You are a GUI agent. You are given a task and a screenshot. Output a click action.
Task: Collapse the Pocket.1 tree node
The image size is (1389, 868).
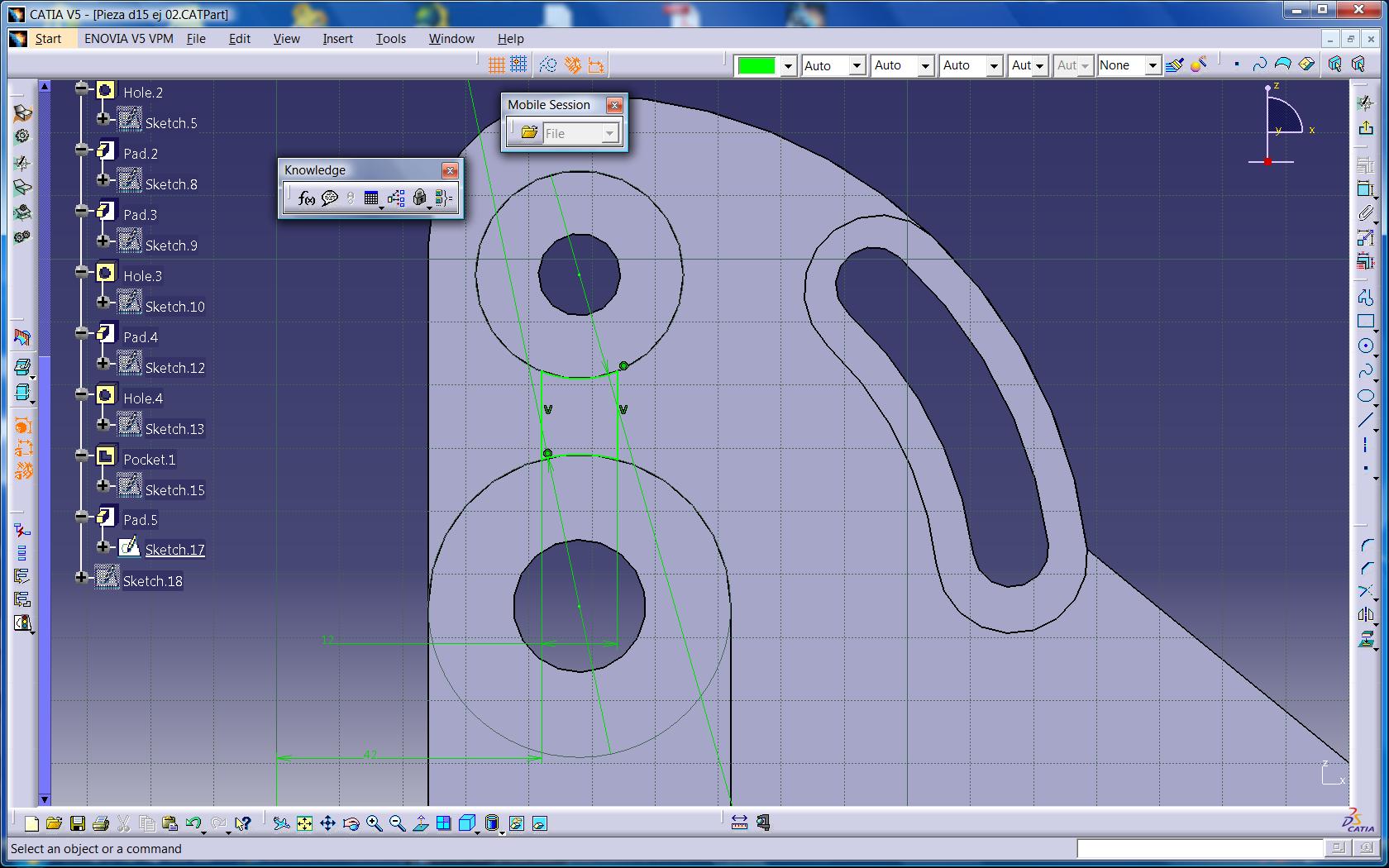click(x=81, y=455)
